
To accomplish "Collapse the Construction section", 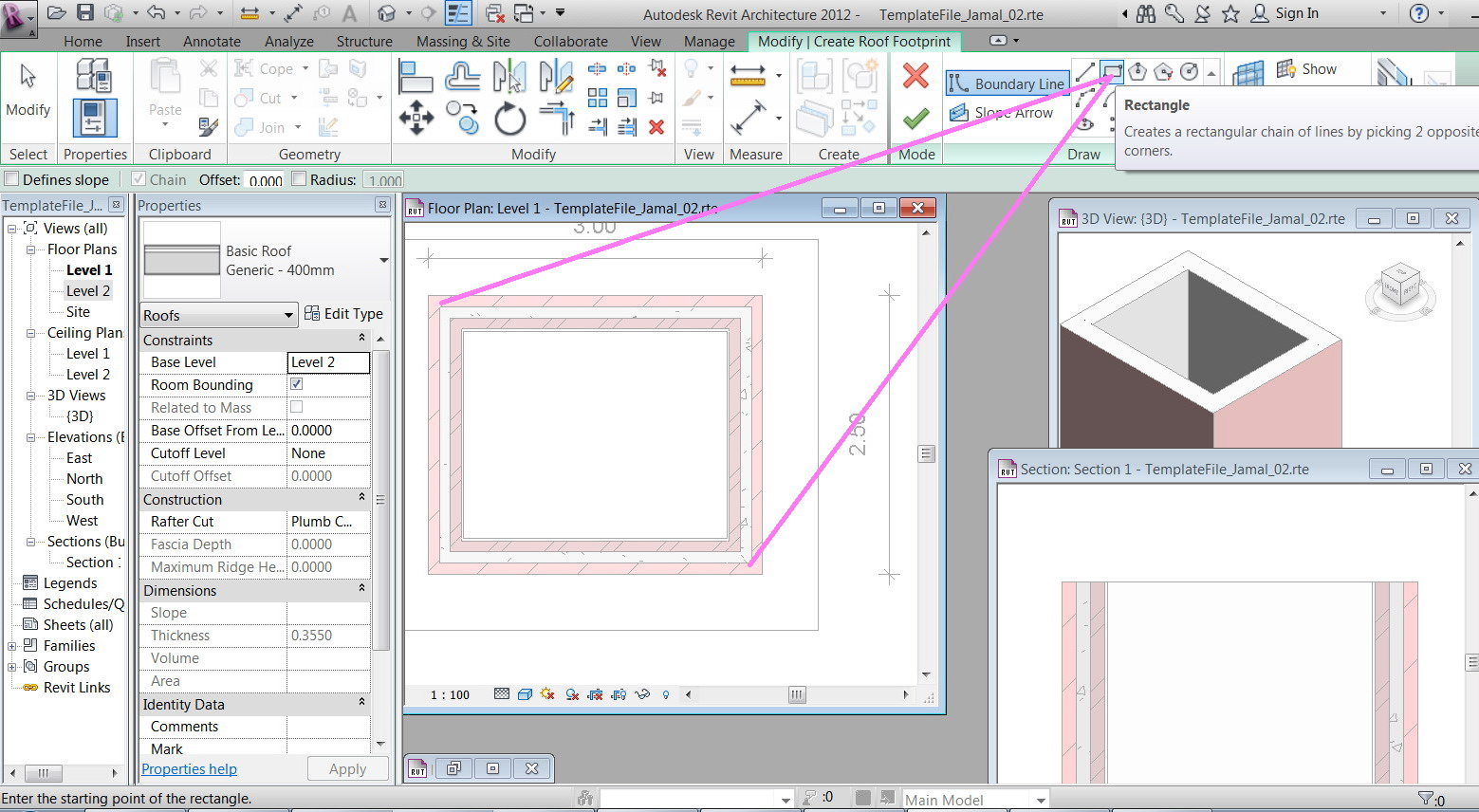I will coord(361,498).
